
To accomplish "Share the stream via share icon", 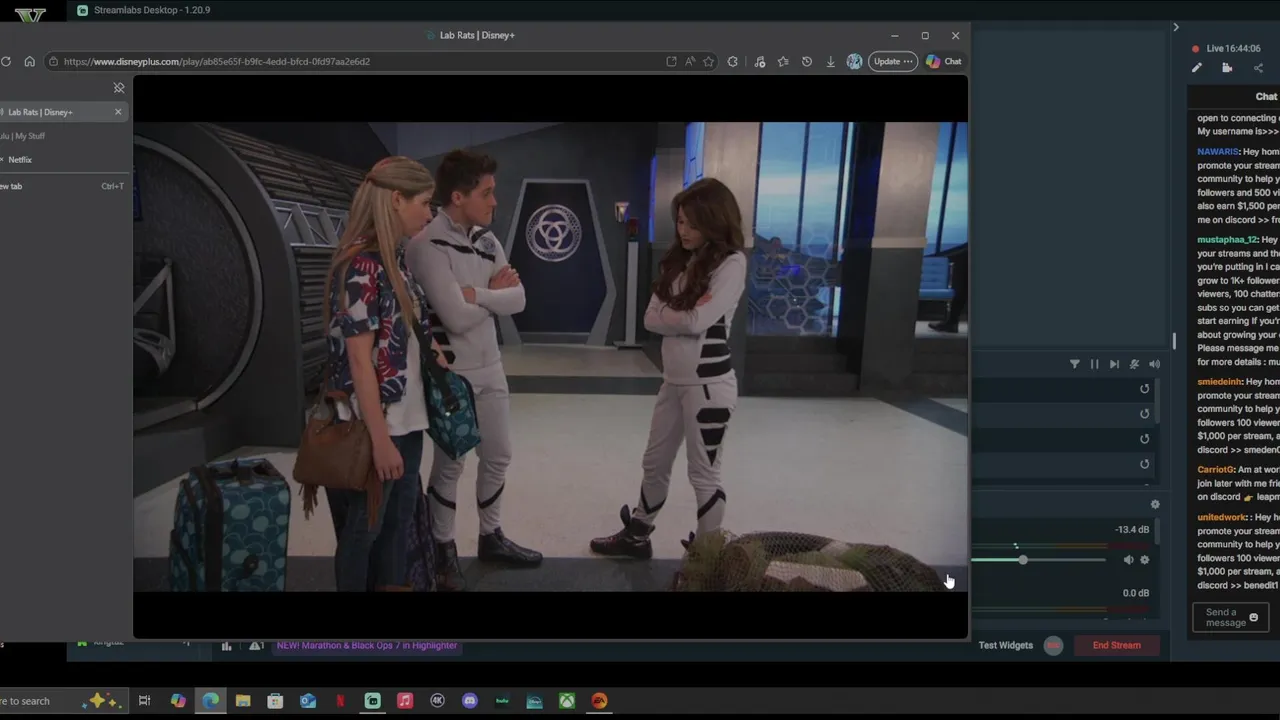I will click(1258, 68).
